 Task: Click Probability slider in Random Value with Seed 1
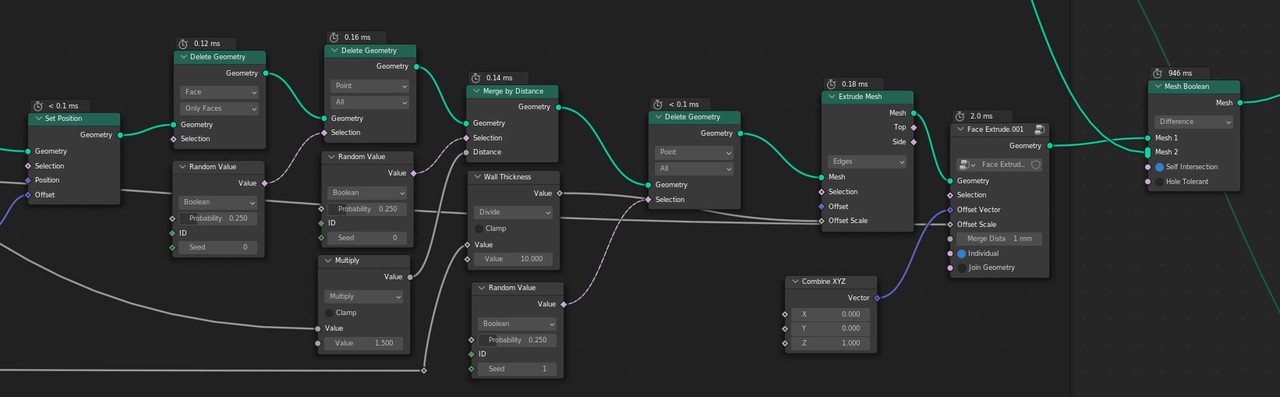516,340
